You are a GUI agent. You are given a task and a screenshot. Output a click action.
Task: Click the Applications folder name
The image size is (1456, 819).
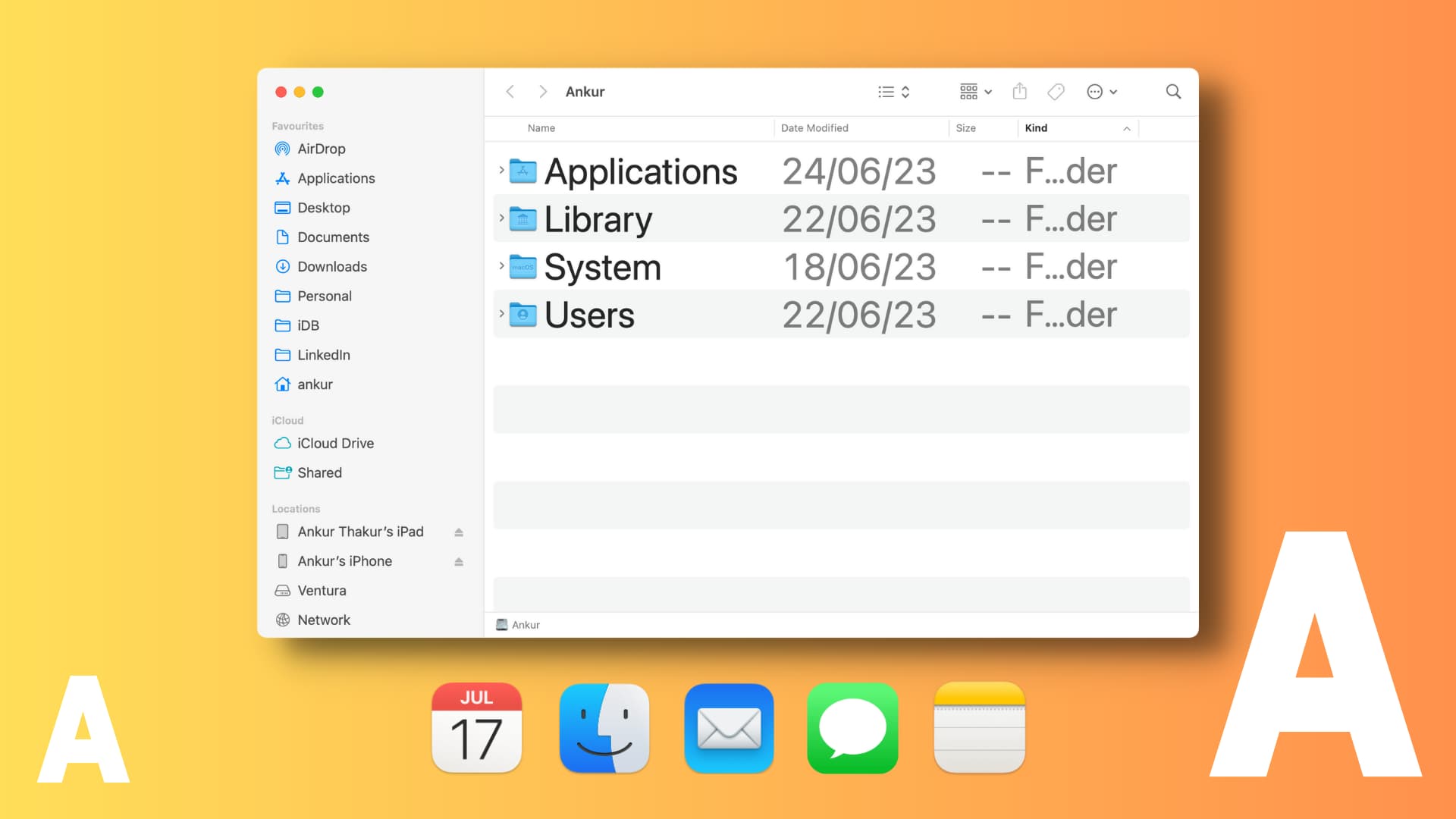point(641,172)
